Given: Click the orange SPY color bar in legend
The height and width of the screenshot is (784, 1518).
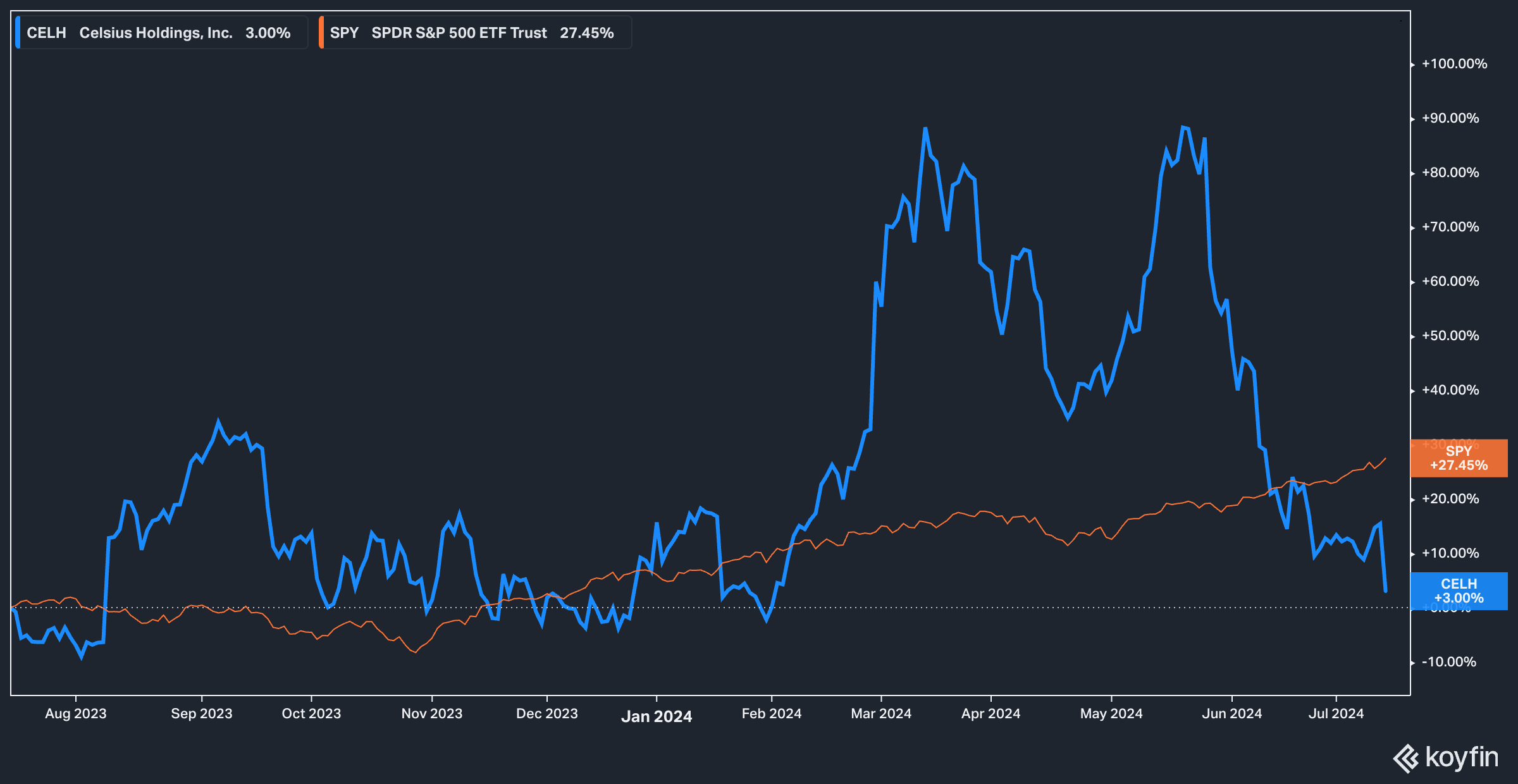Looking at the screenshot, I should (x=321, y=33).
